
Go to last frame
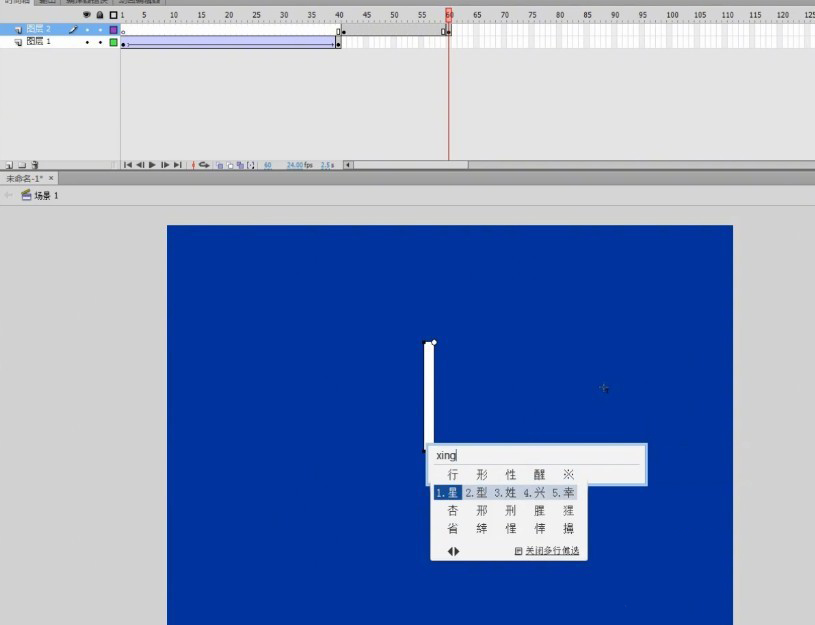tap(178, 165)
